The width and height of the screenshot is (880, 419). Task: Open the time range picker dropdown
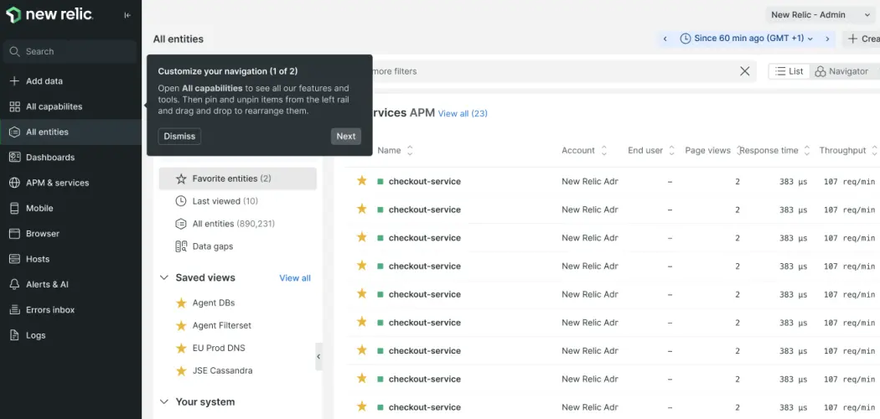point(746,39)
